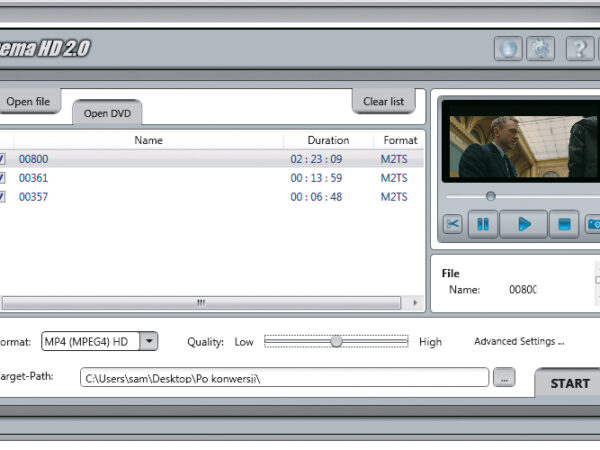Click the globe icon in the top bar

pyautogui.click(x=508, y=48)
